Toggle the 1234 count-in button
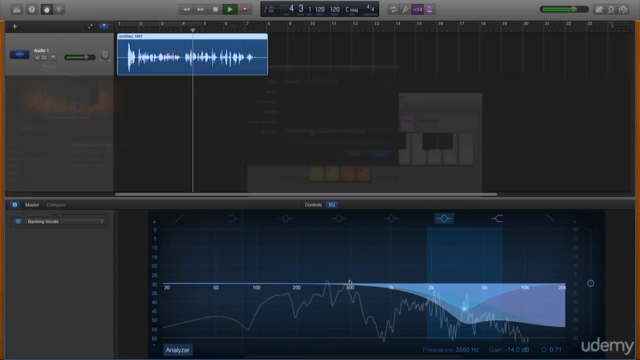 tap(418, 9)
